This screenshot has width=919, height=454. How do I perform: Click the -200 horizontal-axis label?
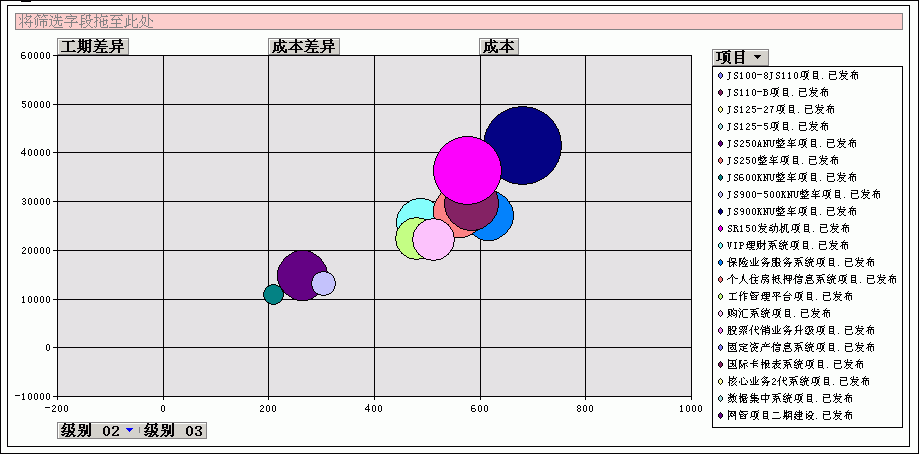click(x=57, y=408)
